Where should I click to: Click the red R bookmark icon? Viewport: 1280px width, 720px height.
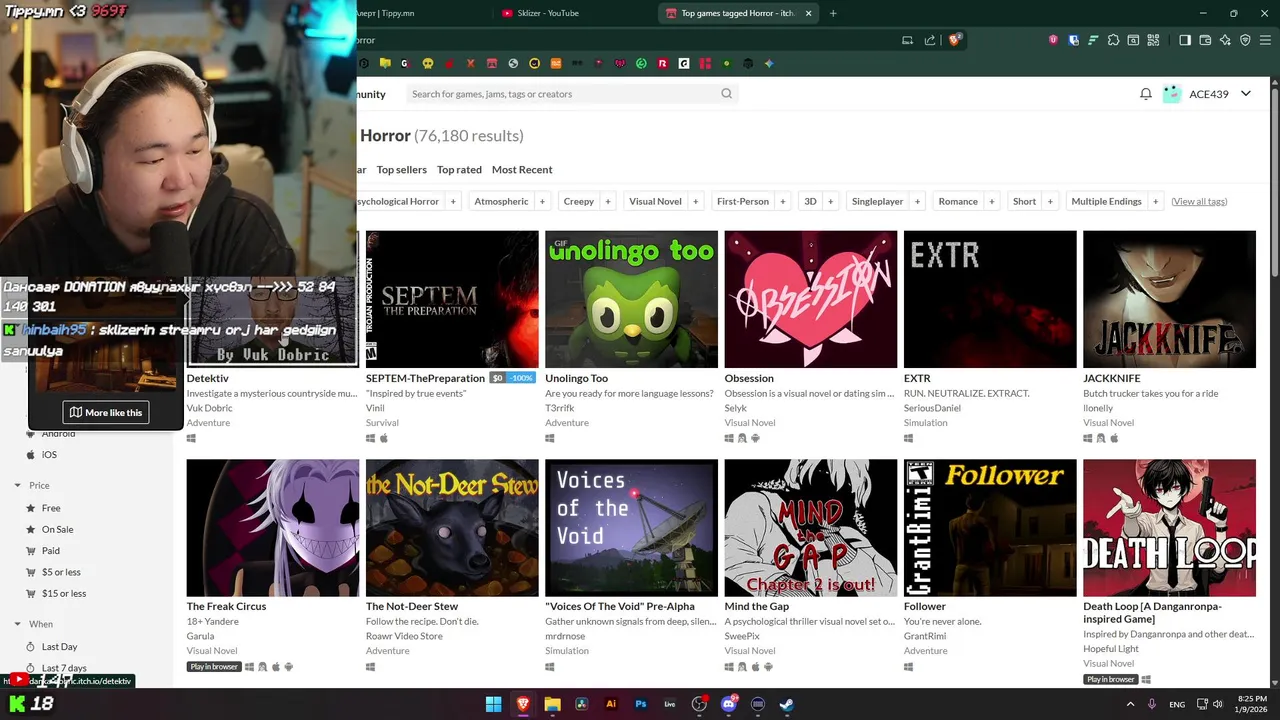point(662,63)
